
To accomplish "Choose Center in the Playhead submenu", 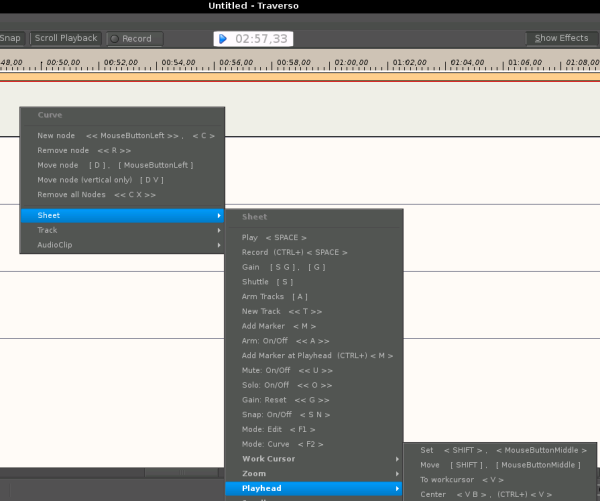I will 500,494.
